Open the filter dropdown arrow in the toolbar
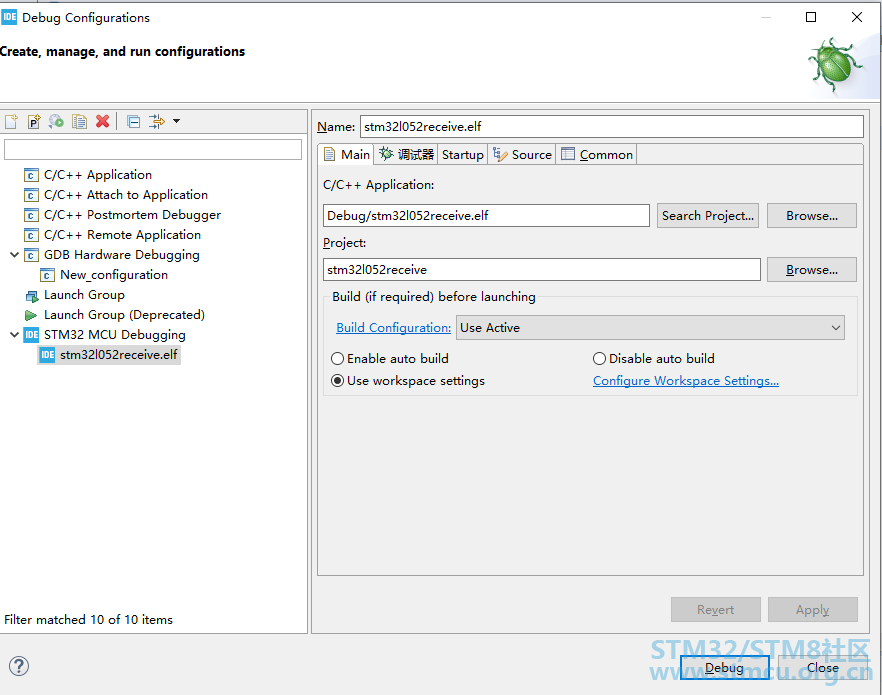This screenshot has width=882, height=695. coord(177,121)
